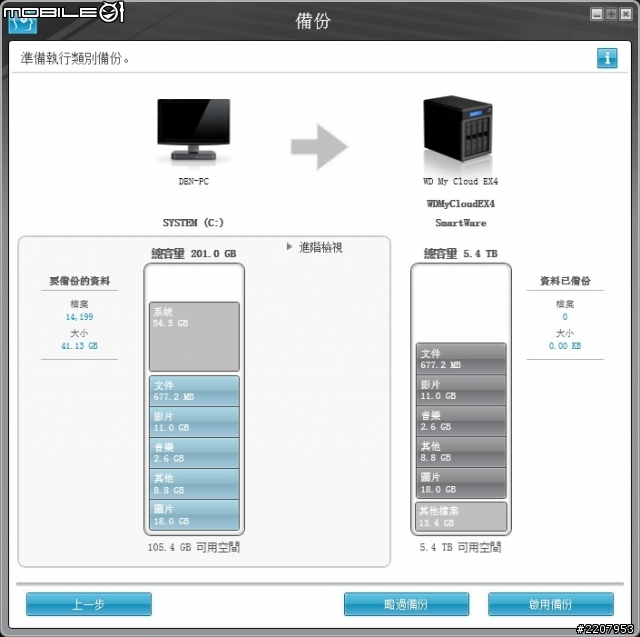The height and width of the screenshot is (637, 640).
Task: Click the gray 其他 8.8 GB destination block
Action: 461,452
